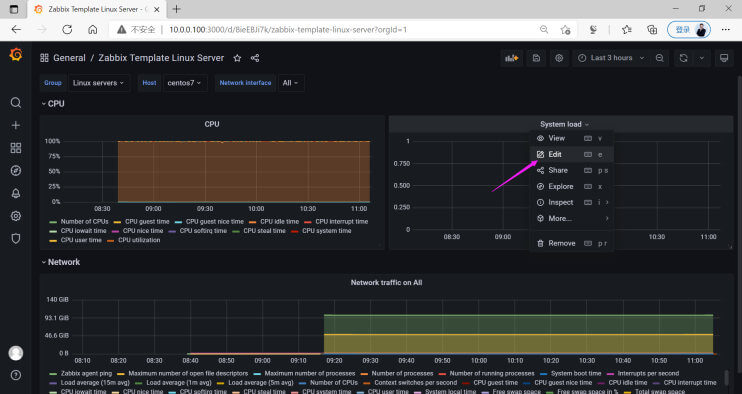Open the Create plus icon in the sidebar
This screenshot has width=742, height=394.
pyautogui.click(x=16, y=125)
